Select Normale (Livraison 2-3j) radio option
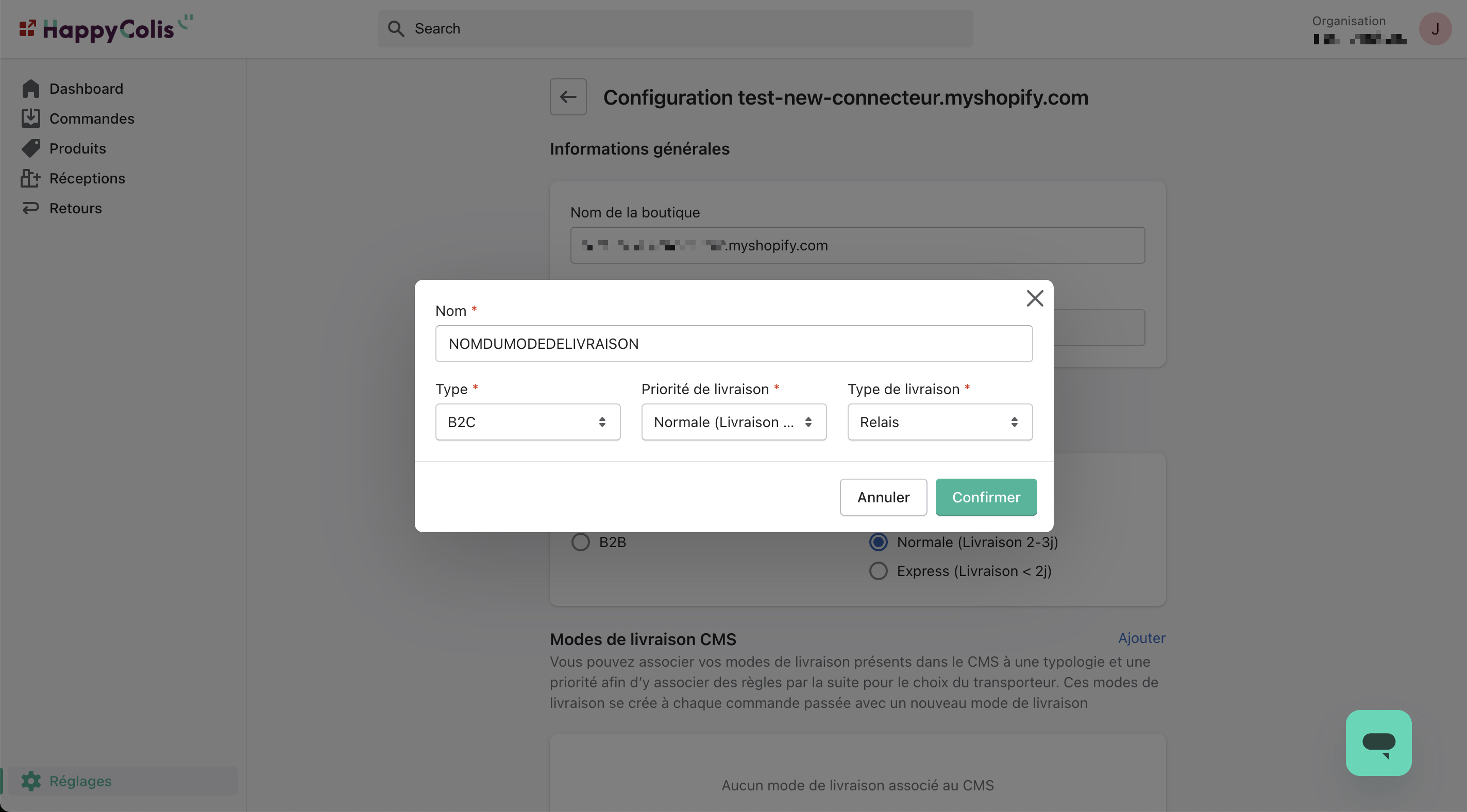Screen dimensions: 1467x812 878,542
